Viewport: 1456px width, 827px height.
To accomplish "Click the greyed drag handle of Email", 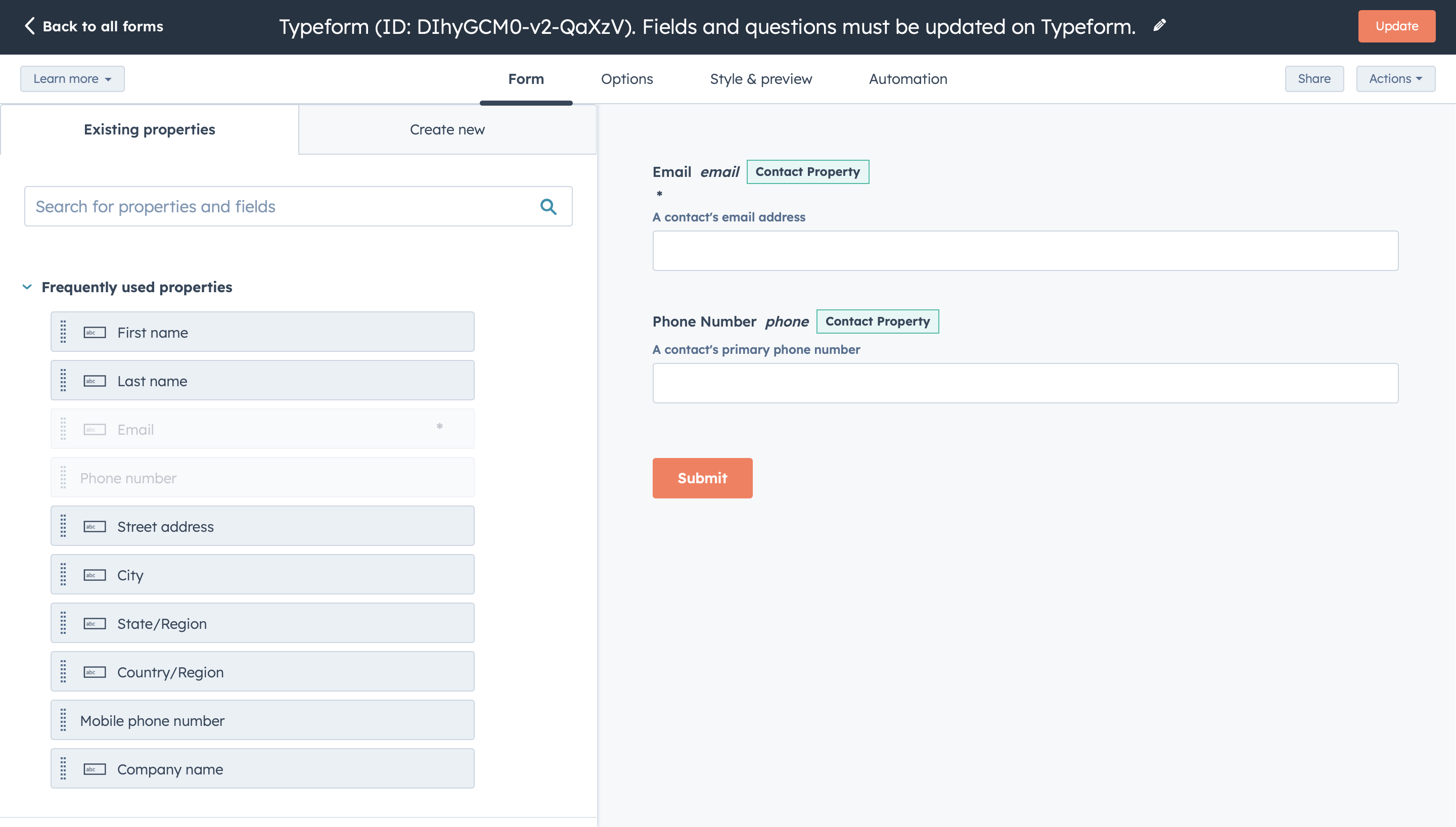I will [x=63, y=429].
